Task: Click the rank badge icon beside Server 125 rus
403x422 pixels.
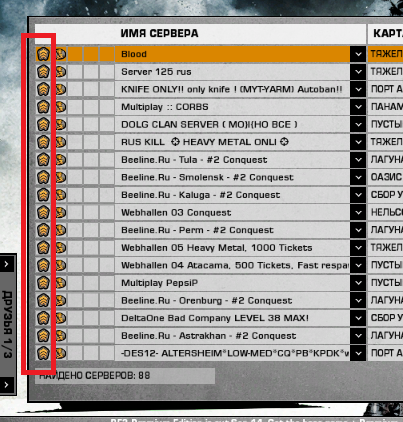Action: (43, 72)
